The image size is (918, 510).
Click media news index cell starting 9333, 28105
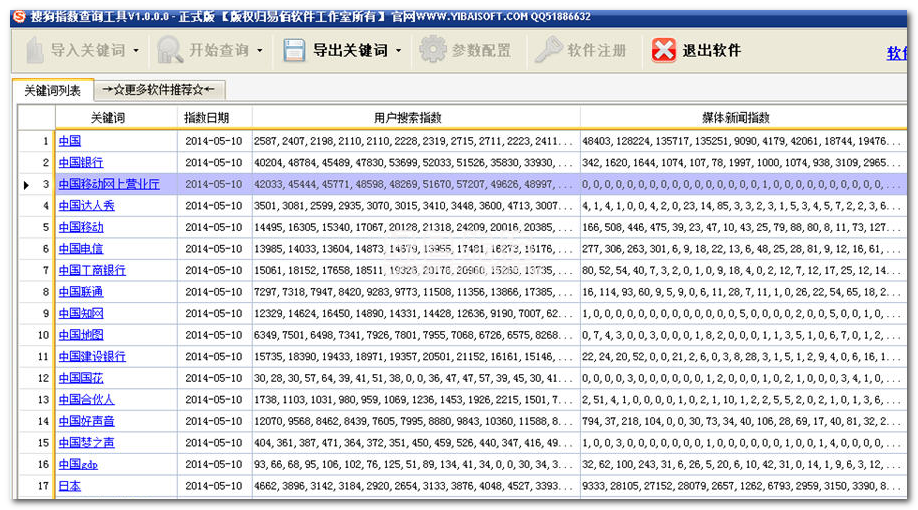click(x=744, y=486)
